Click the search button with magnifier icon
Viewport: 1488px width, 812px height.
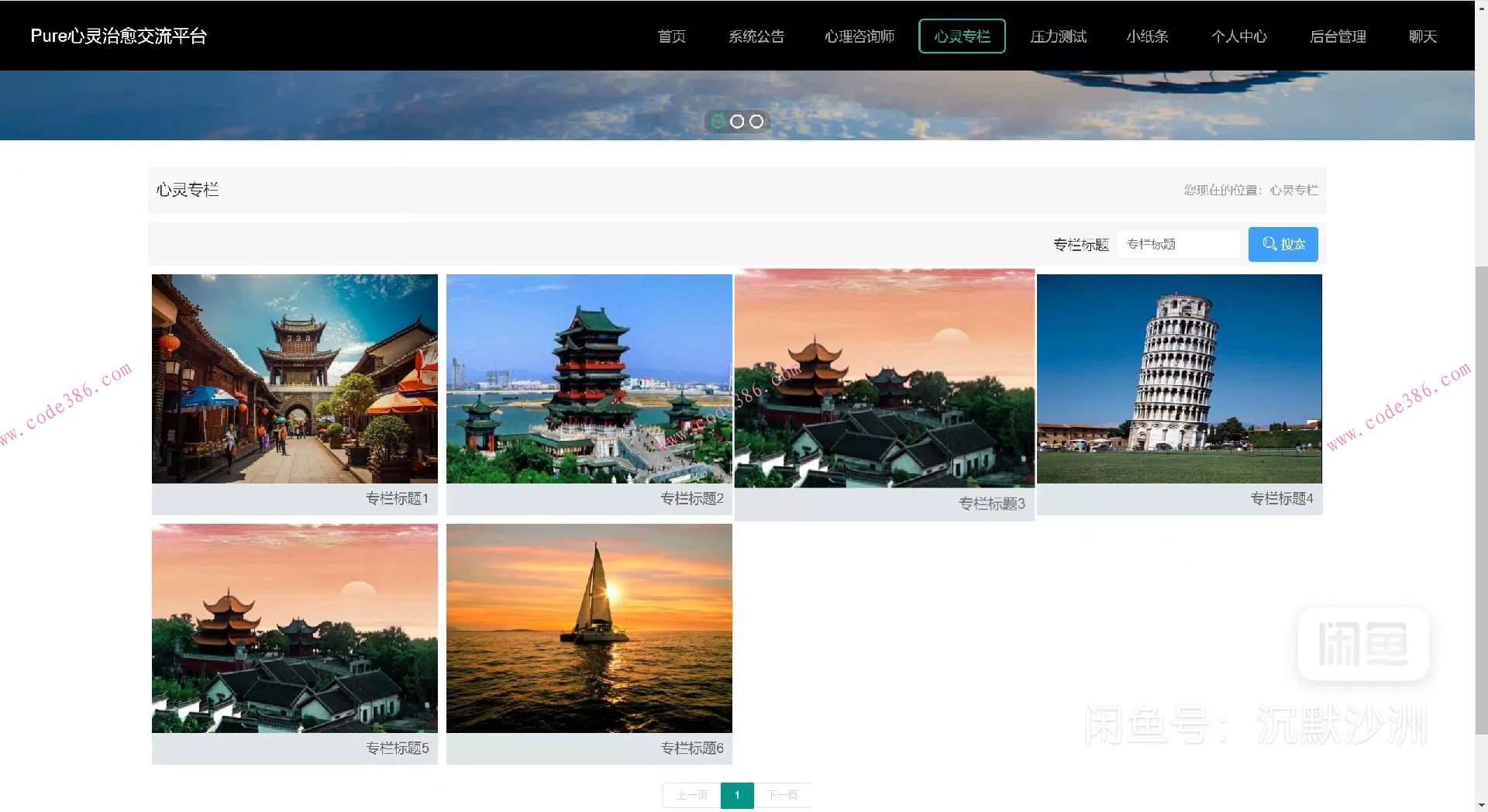pyautogui.click(x=1283, y=244)
